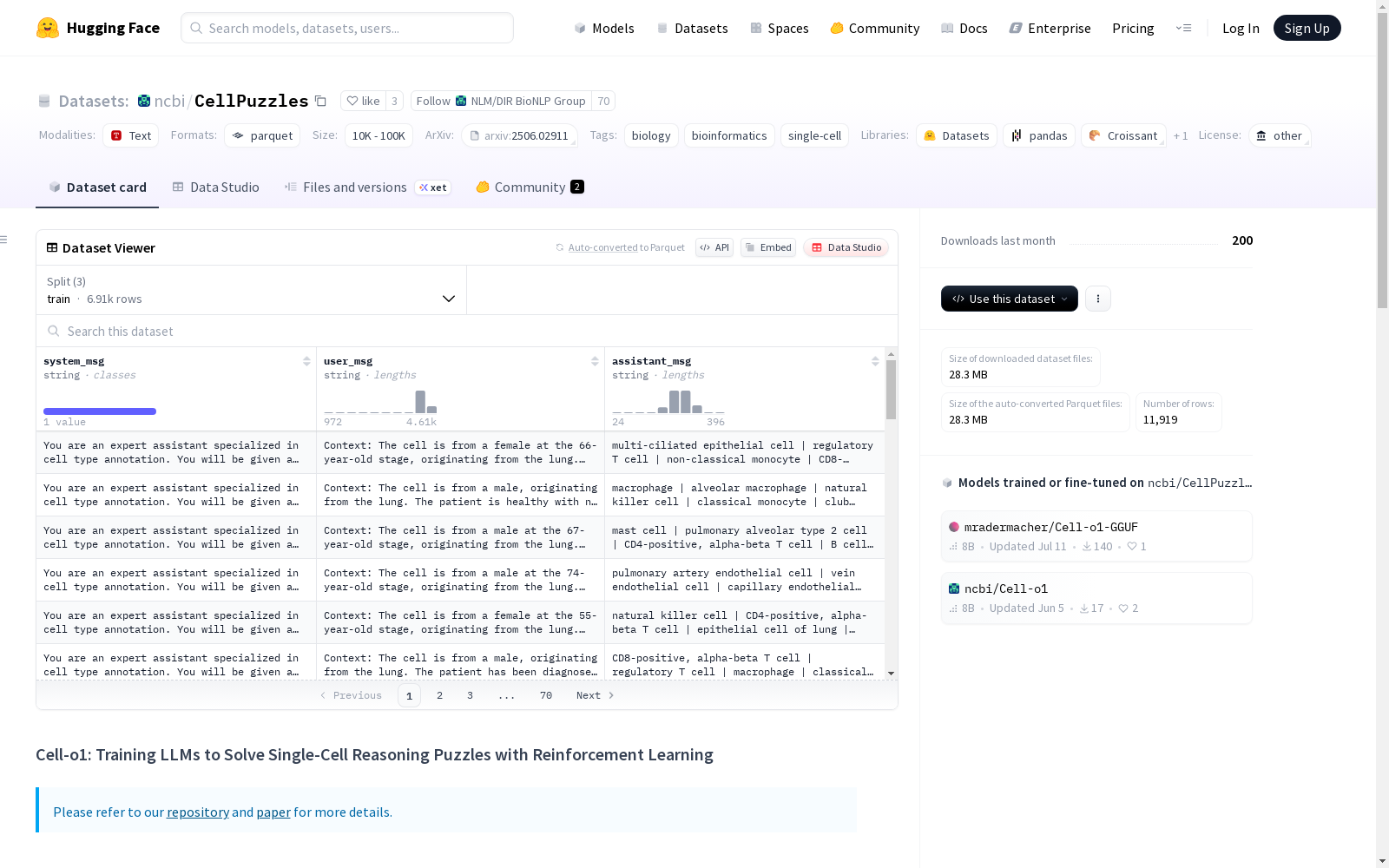Open the arxiv:2506.02911 tag

pyautogui.click(x=519, y=135)
